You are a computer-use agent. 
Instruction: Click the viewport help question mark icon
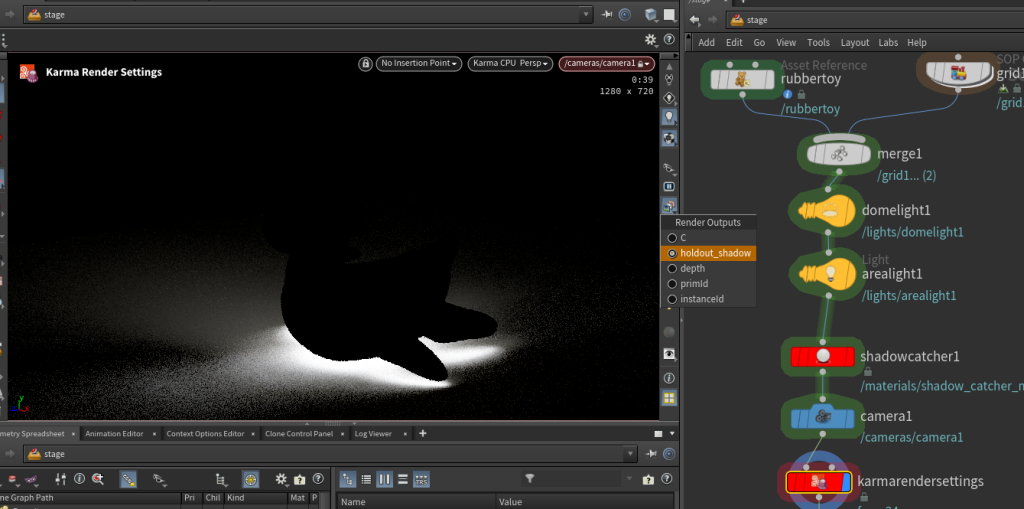click(671, 40)
